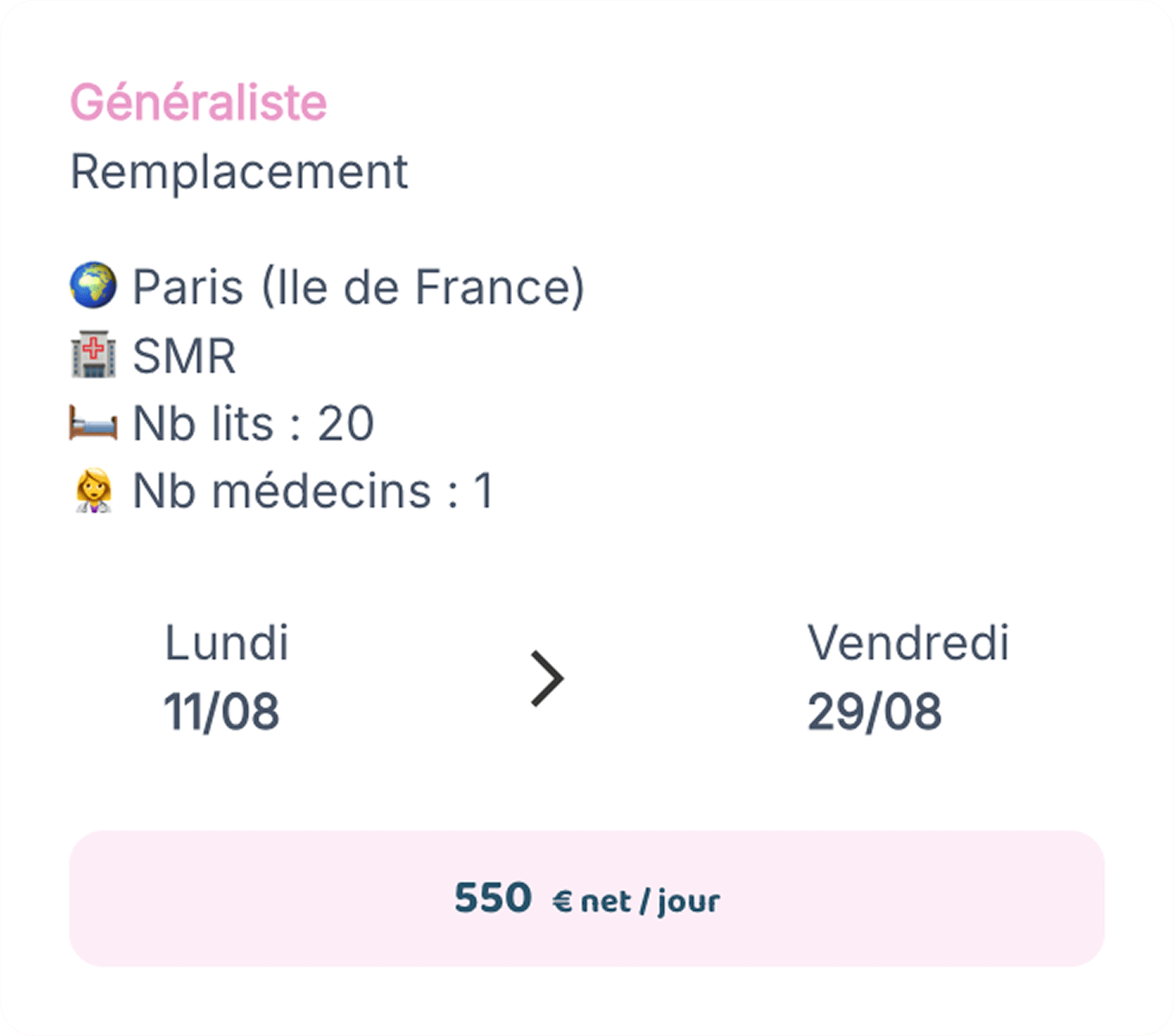
Task: Click the net / jour text
Action: [x=650, y=902]
